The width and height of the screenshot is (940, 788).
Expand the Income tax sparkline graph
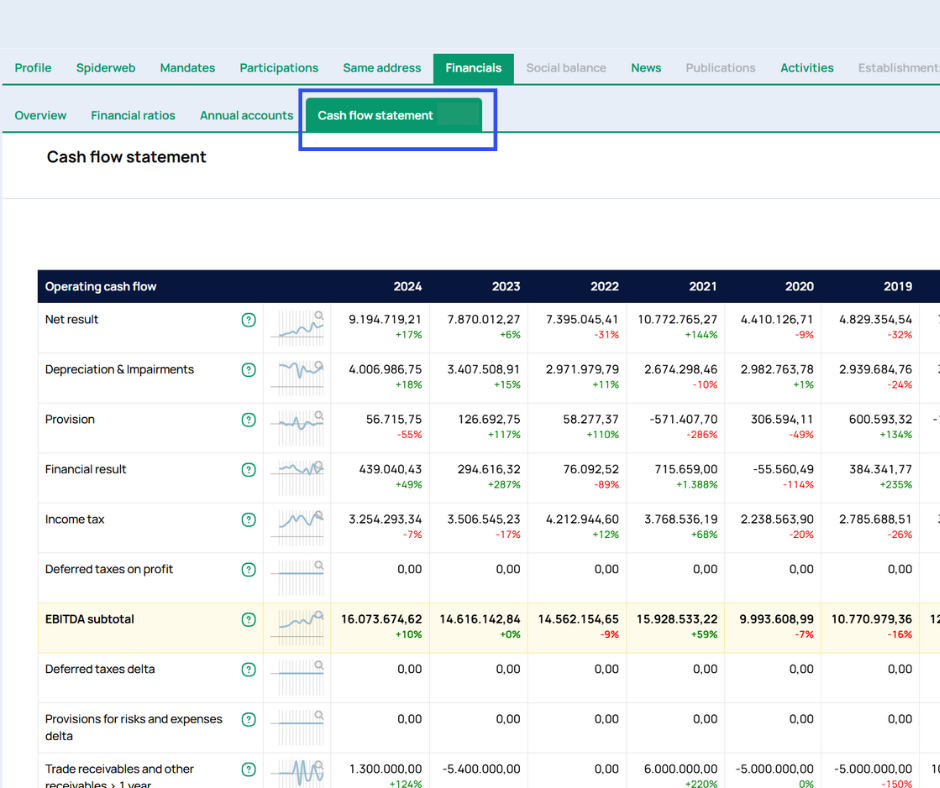[x=298, y=527]
